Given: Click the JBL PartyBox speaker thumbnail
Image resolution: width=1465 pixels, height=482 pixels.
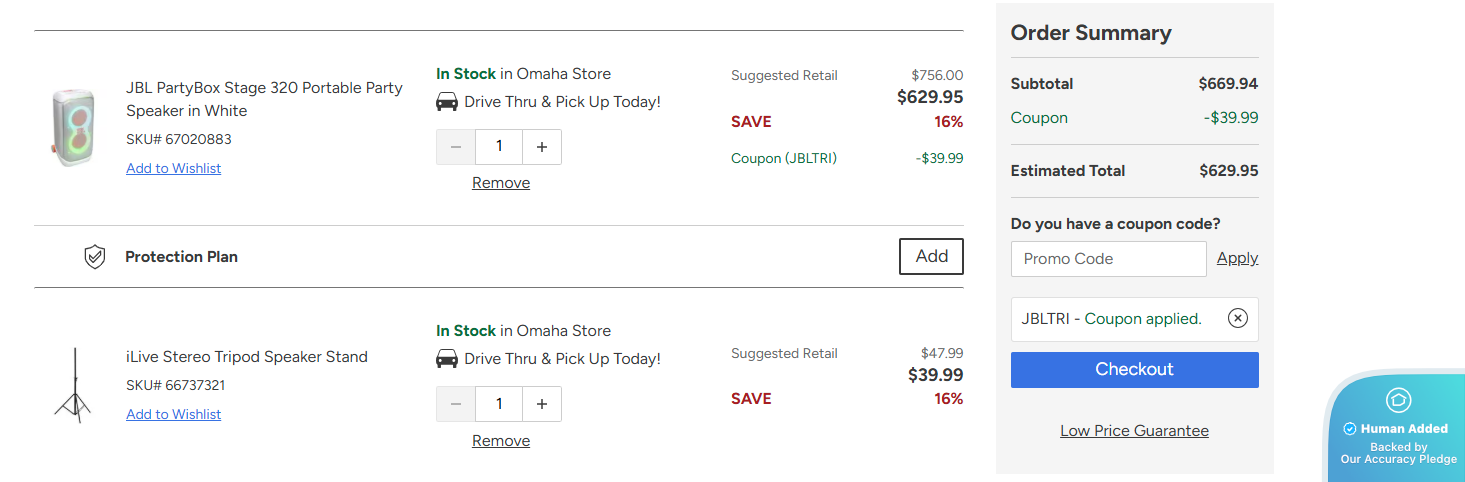Looking at the screenshot, I should point(73,126).
